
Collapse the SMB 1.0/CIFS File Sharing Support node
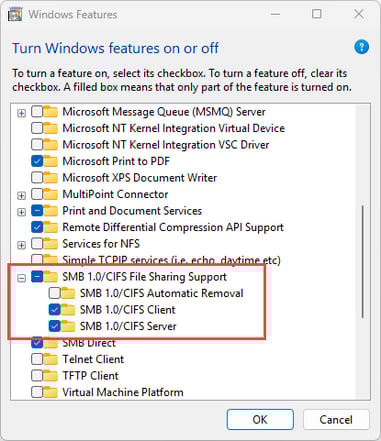pyautogui.click(x=21, y=278)
